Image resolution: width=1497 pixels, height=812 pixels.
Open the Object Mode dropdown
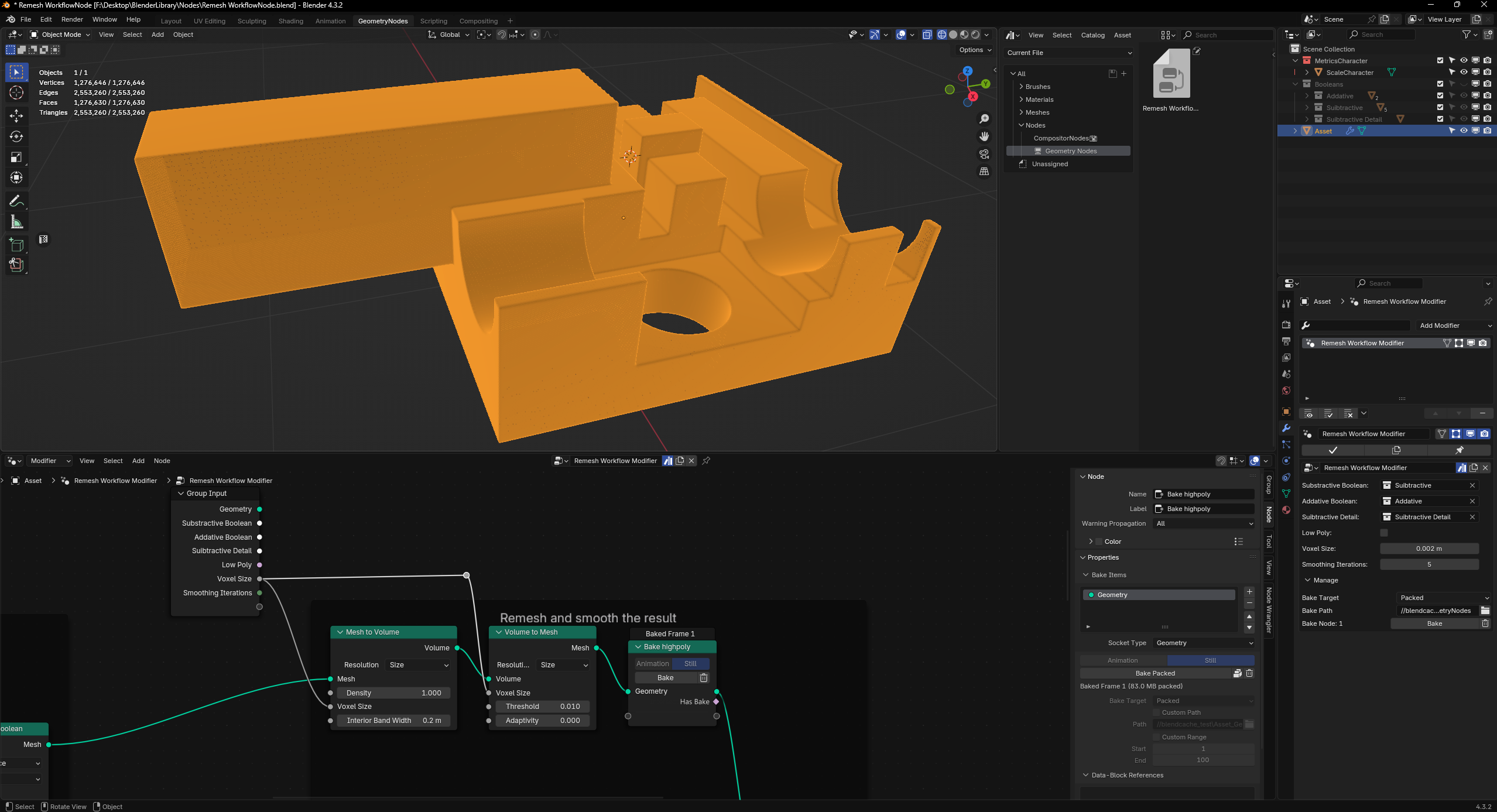pyautogui.click(x=60, y=35)
